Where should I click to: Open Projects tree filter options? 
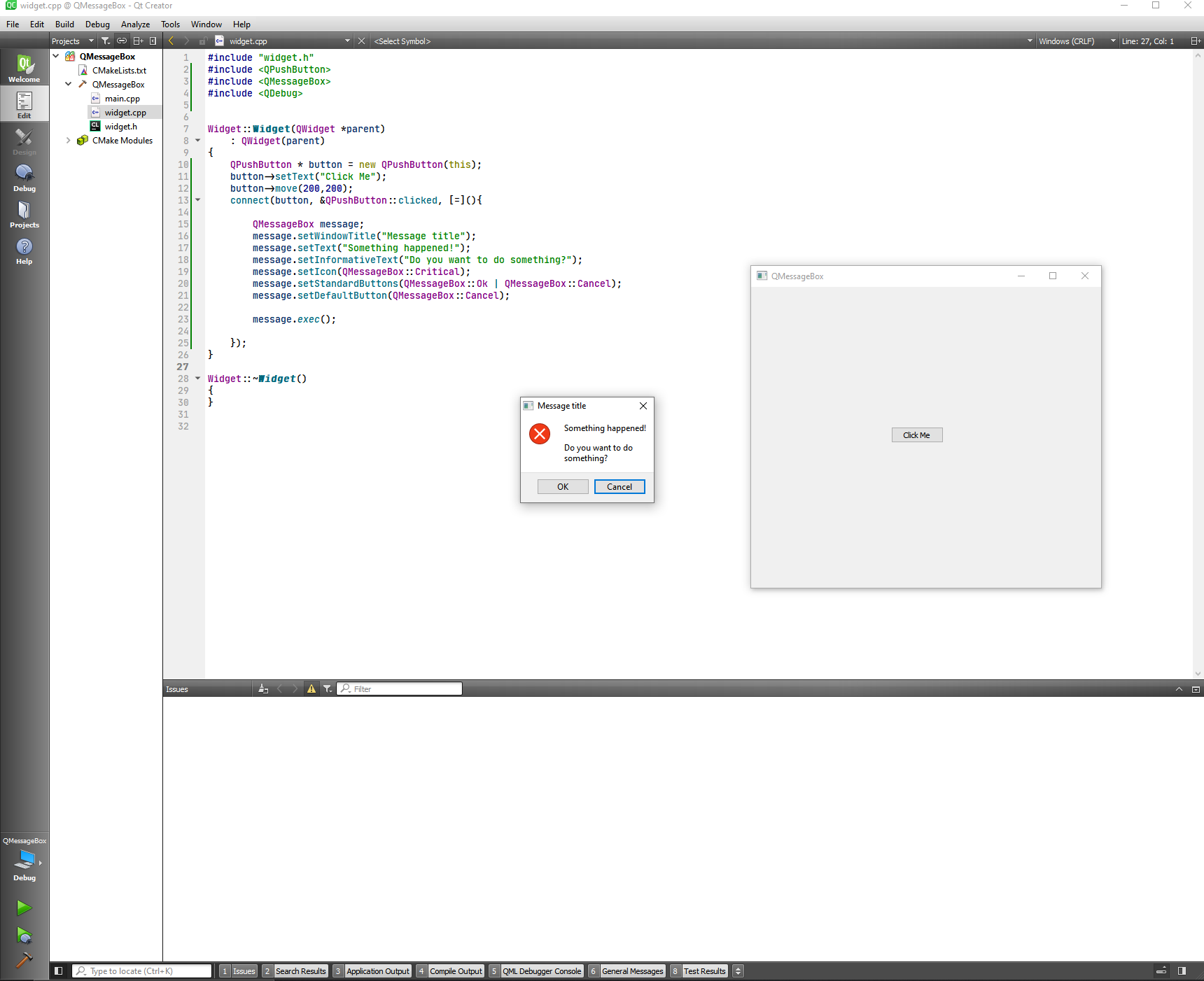(106, 41)
